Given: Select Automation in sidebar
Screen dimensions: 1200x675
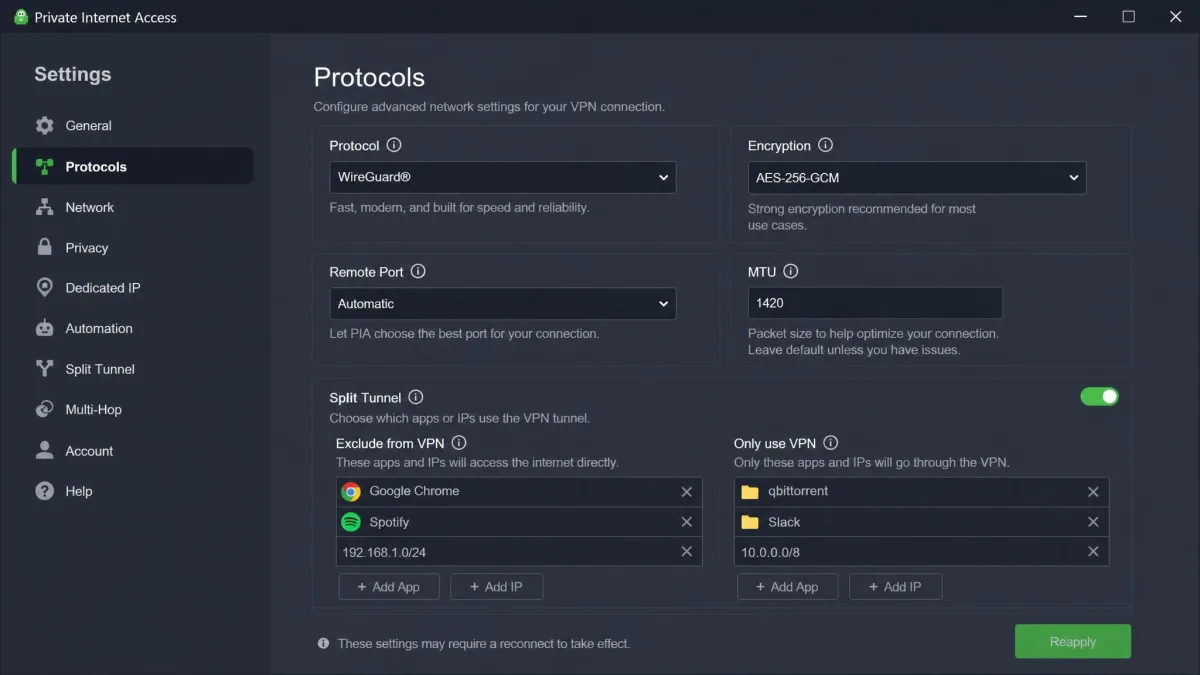Looking at the screenshot, I should 132,328.
